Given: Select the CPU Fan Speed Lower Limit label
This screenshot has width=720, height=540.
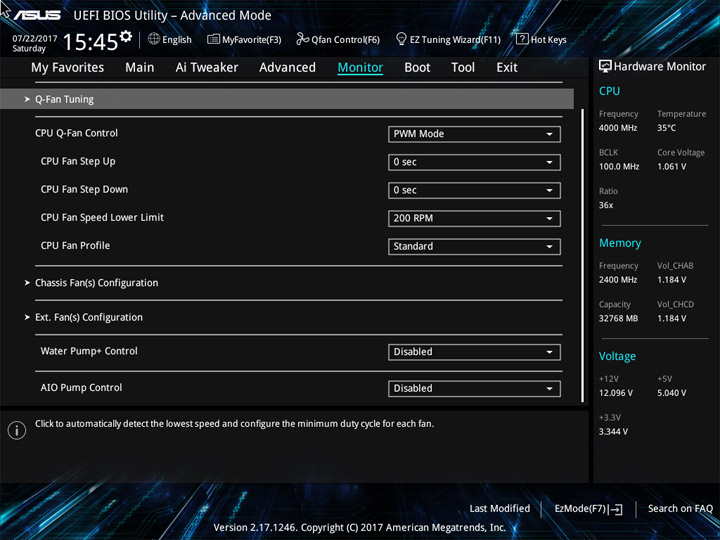Looking at the screenshot, I should click(x=102, y=217).
